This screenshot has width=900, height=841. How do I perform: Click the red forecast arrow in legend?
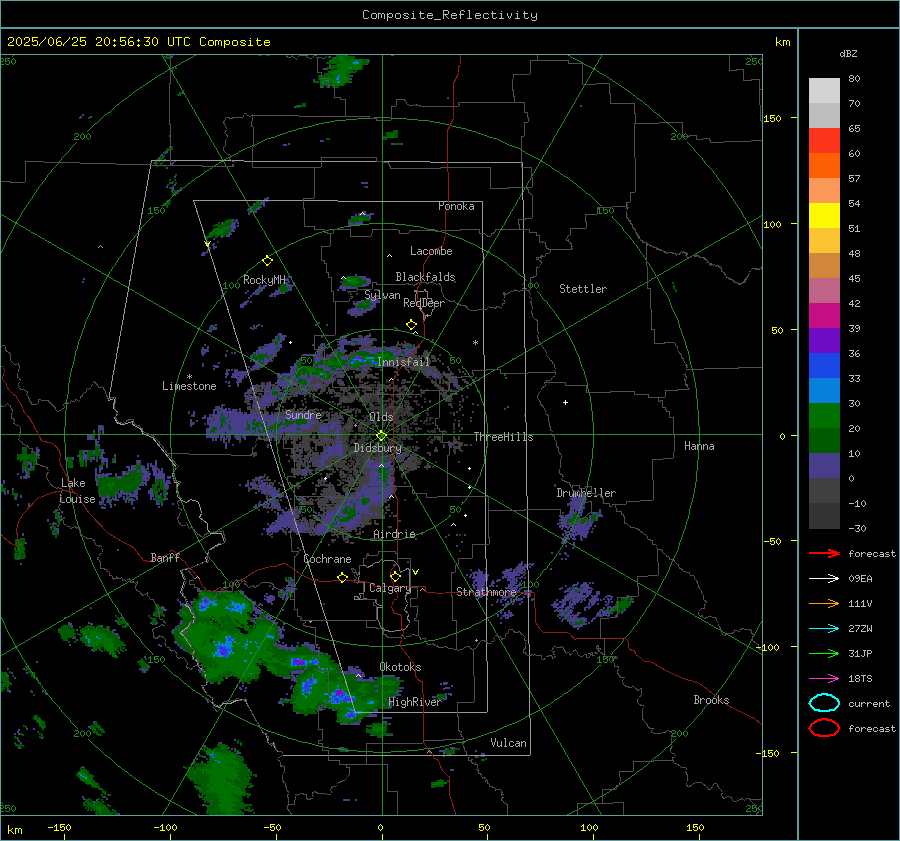tap(824, 553)
